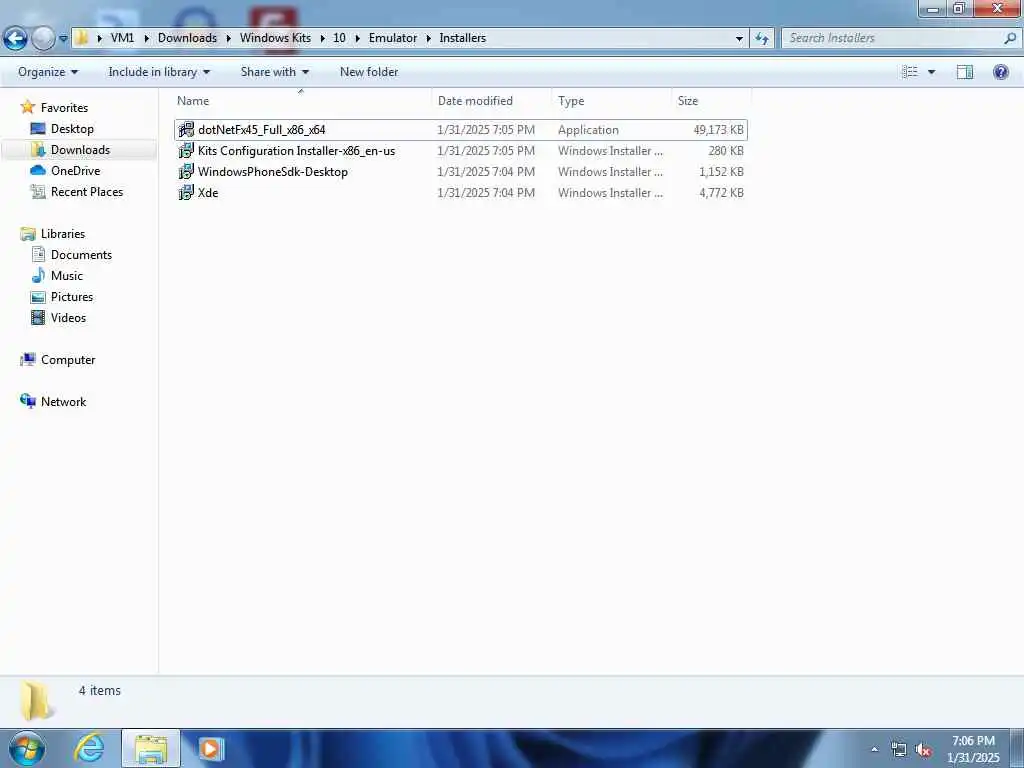Click Libraries in the navigation pane
Image resolution: width=1024 pixels, height=768 pixels.
pyautogui.click(x=63, y=234)
